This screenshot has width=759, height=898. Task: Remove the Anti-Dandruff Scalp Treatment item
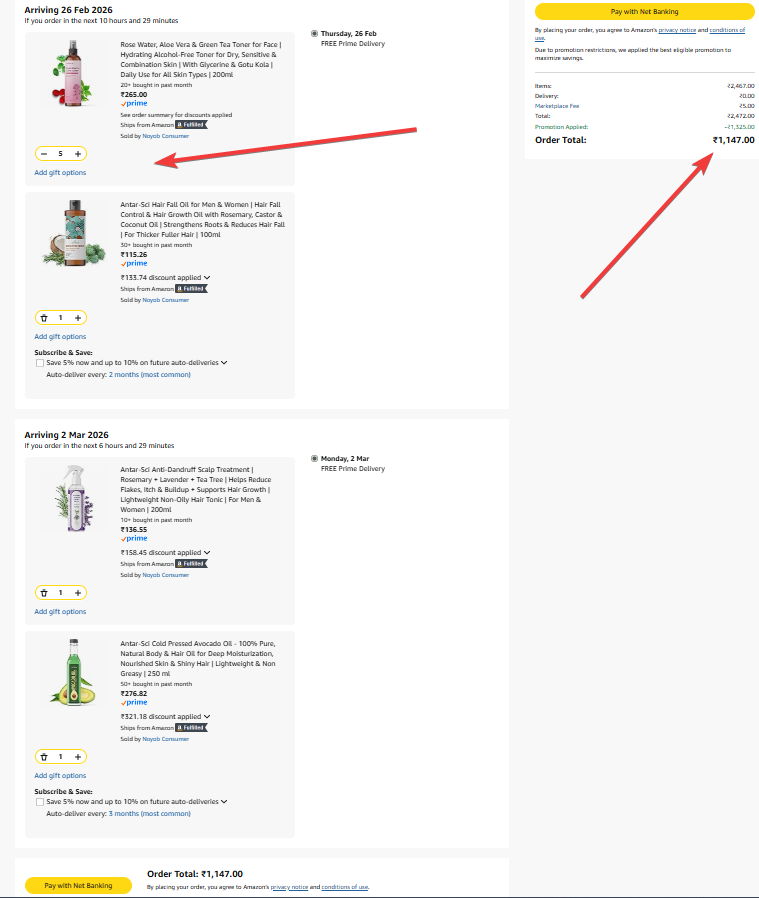44,593
